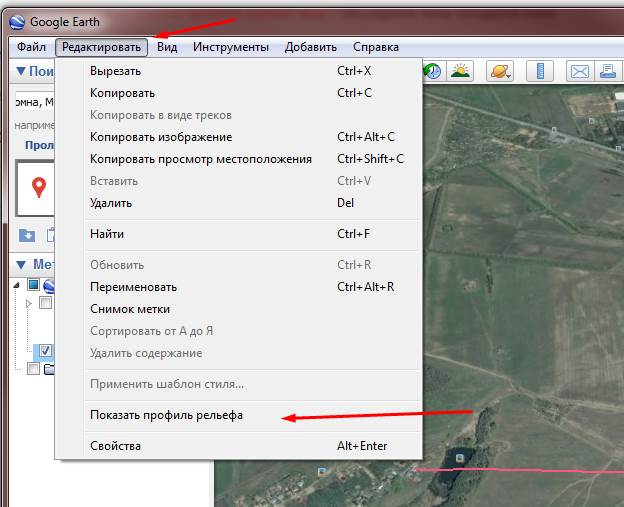Toggle the top checkbox in places tree
Screen dimensions: 624x507
(x=33, y=285)
